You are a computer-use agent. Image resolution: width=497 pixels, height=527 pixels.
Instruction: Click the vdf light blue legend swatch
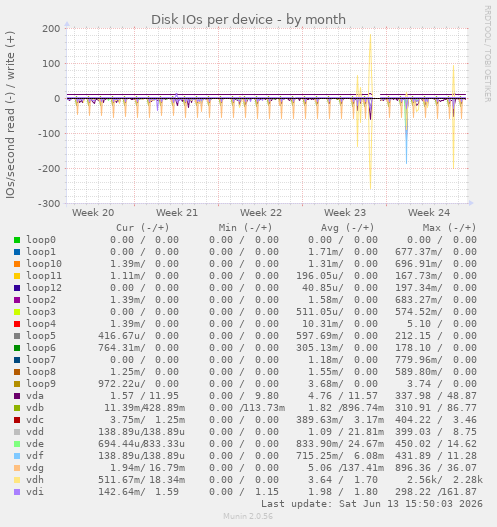tap(17, 456)
